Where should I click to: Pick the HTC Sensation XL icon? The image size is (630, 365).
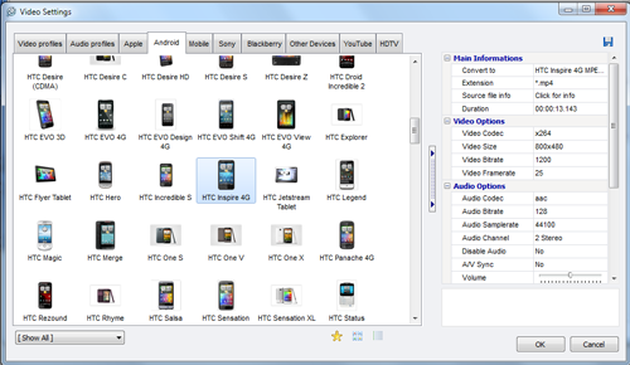pyautogui.click(x=286, y=296)
